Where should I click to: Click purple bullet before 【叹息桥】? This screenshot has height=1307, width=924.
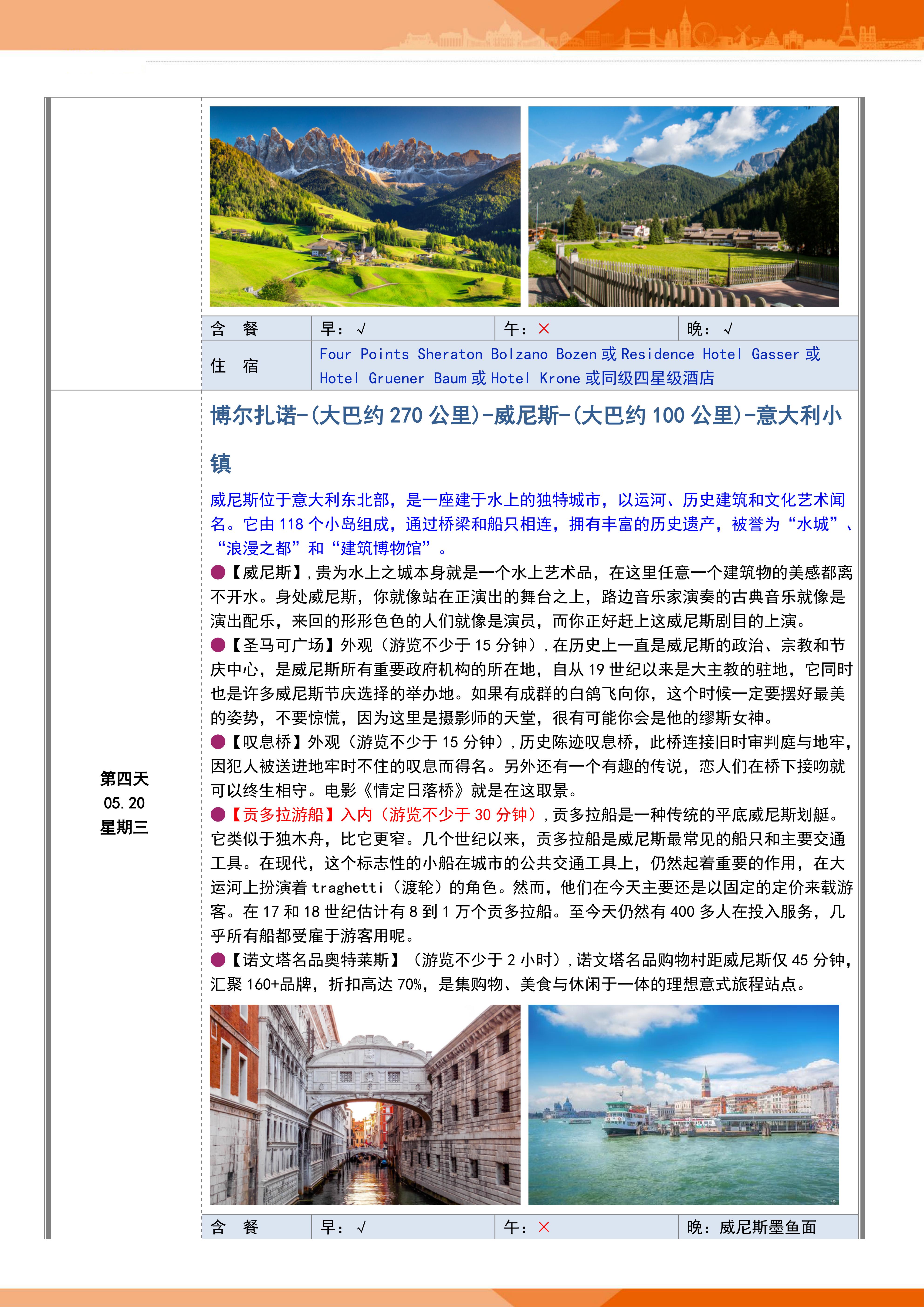[217, 742]
